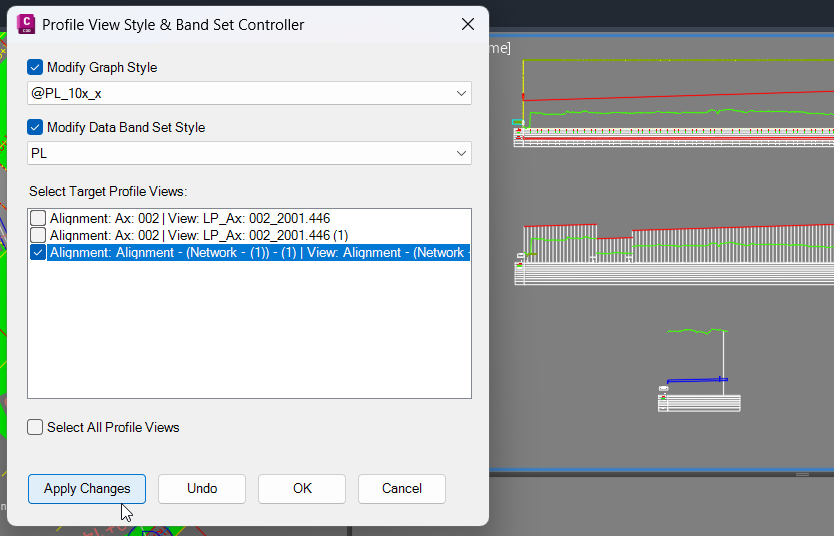
Task: Click empty area of target profile views list
Action: pyautogui.click(x=249, y=330)
